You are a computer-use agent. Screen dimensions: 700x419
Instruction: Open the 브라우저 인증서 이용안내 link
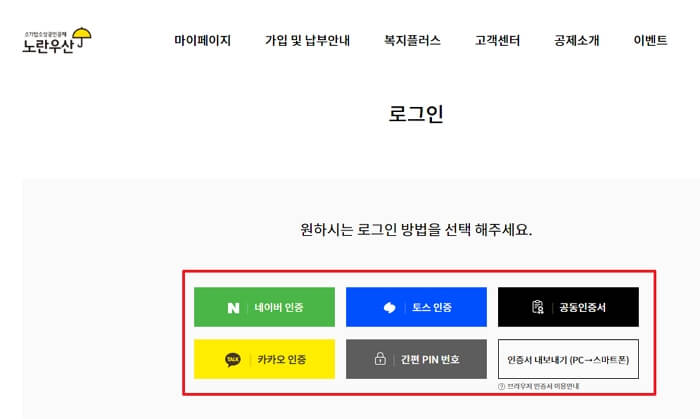[543, 386]
